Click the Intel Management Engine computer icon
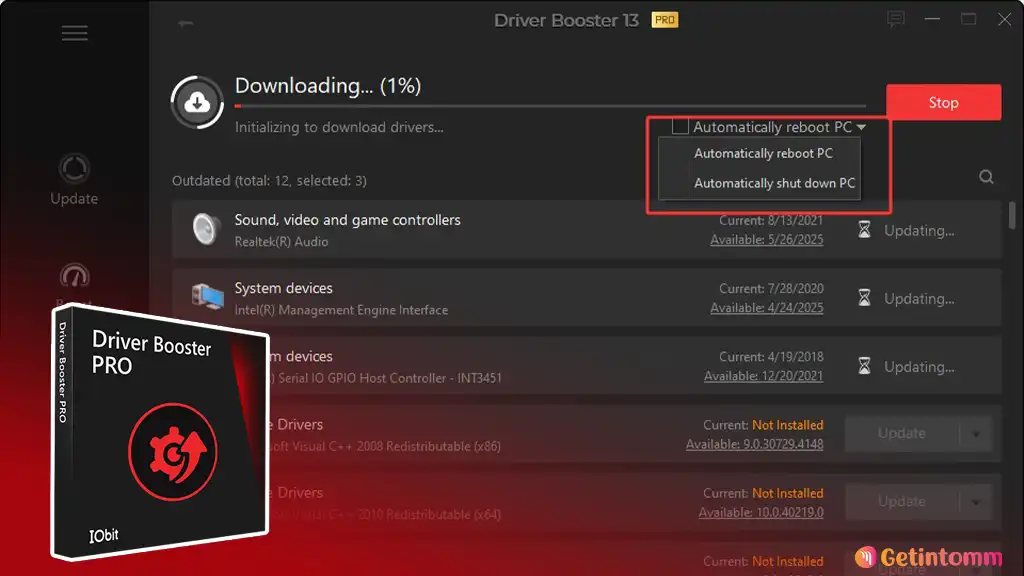 207,297
